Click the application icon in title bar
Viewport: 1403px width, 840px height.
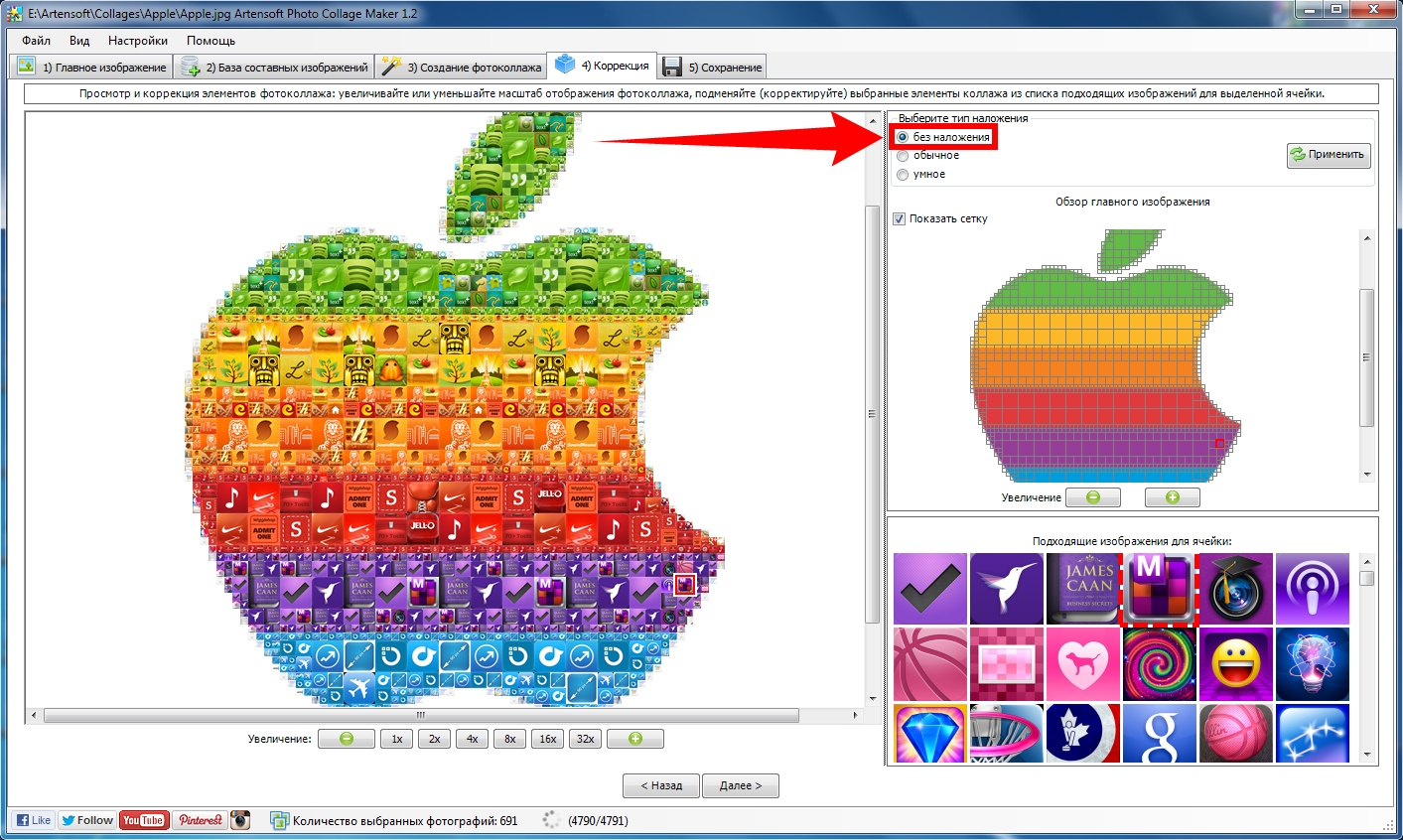tap(14, 14)
